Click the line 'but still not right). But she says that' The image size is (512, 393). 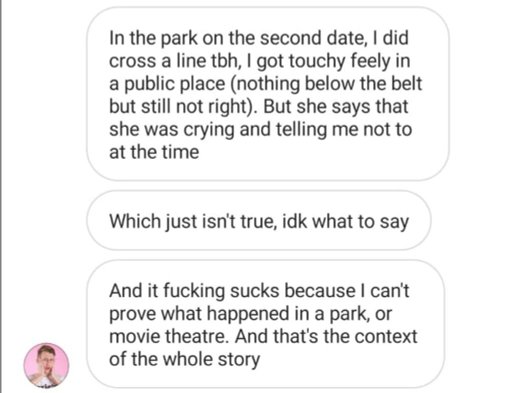tap(259, 107)
